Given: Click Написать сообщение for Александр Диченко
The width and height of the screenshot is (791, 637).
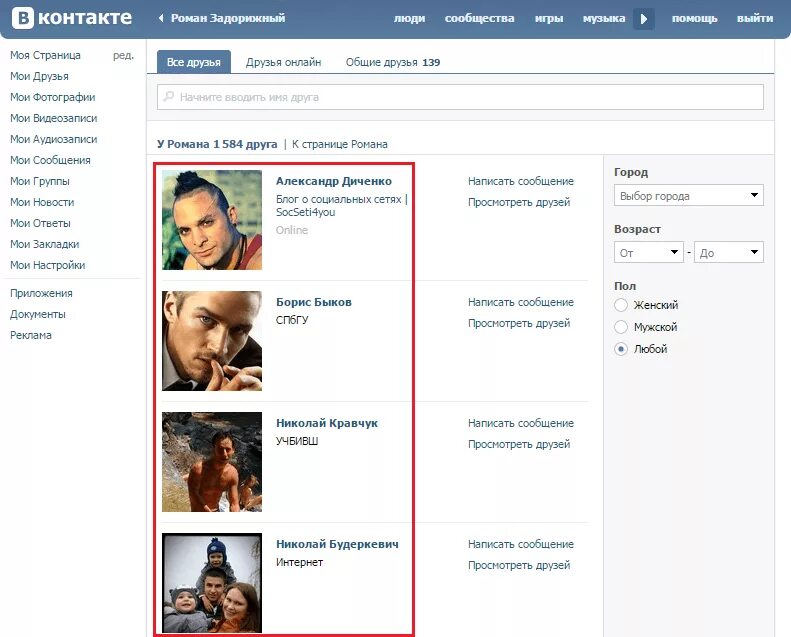Looking at the screenshot, I should (521, 181).
